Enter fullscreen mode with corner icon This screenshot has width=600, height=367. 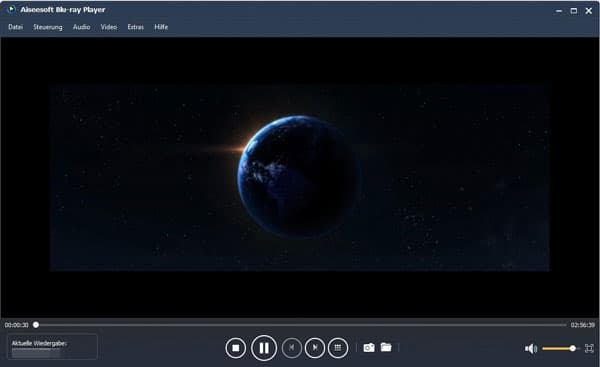click(589, 348)
